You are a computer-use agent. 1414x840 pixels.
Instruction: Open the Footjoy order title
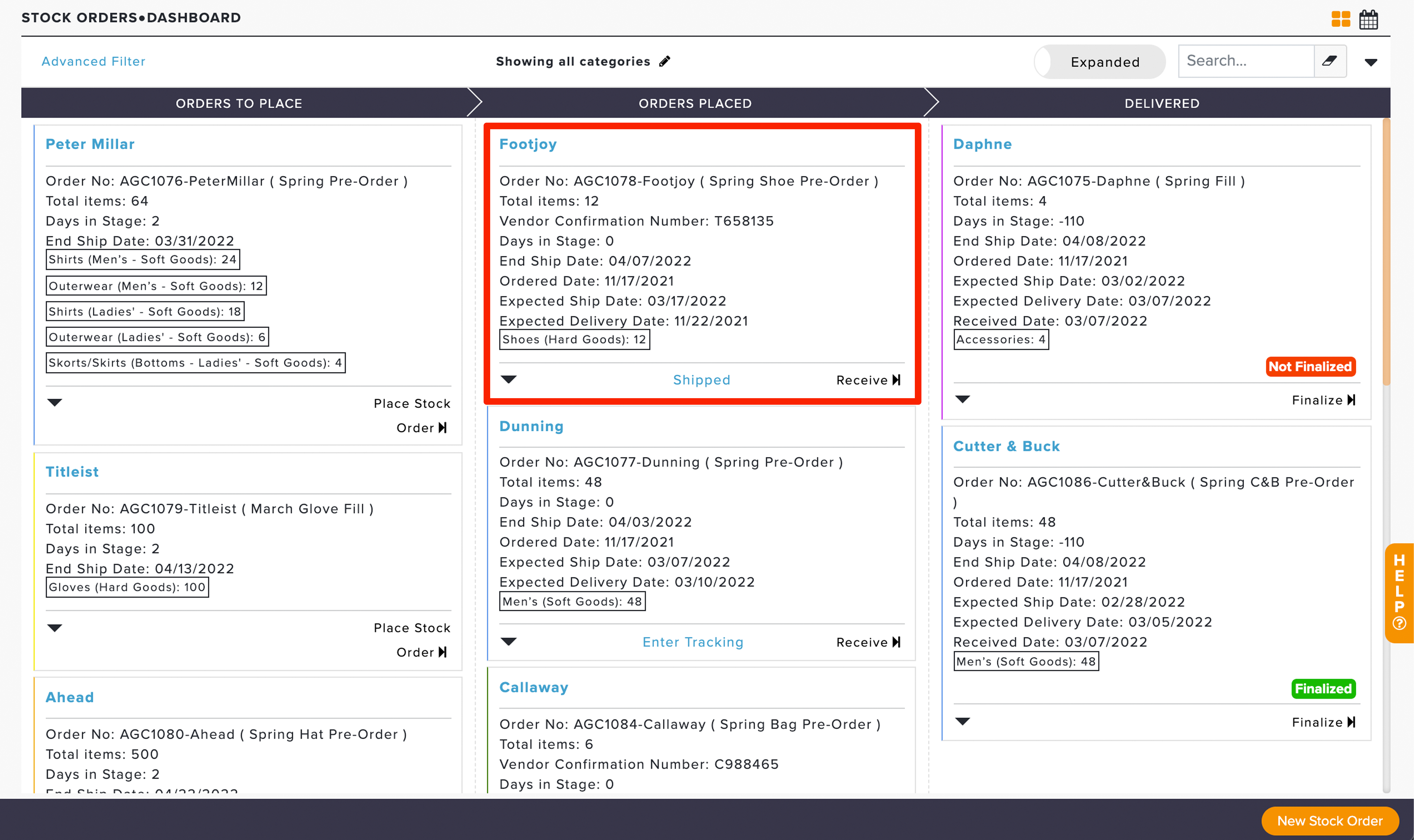[528, 144]
